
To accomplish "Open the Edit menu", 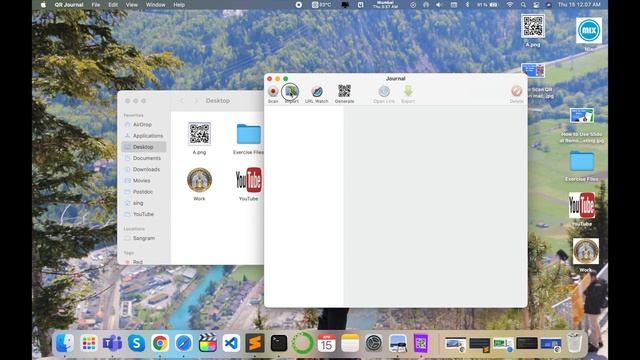I will click(113, 5).
